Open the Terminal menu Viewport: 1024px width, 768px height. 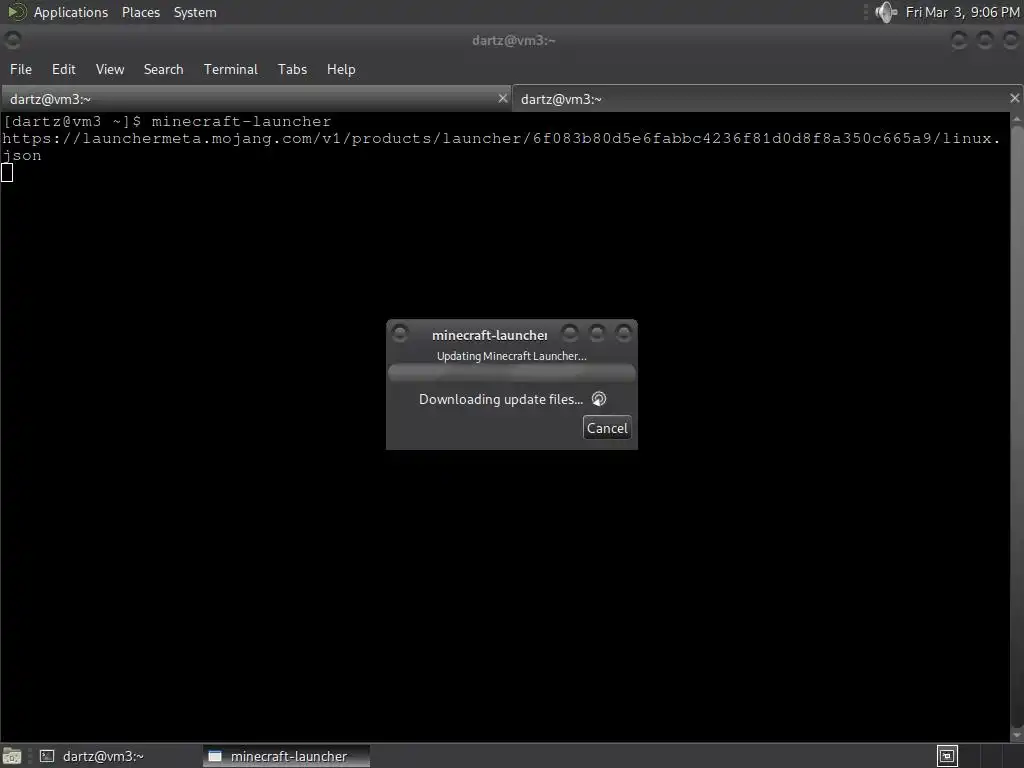click(x=231, y=69)
